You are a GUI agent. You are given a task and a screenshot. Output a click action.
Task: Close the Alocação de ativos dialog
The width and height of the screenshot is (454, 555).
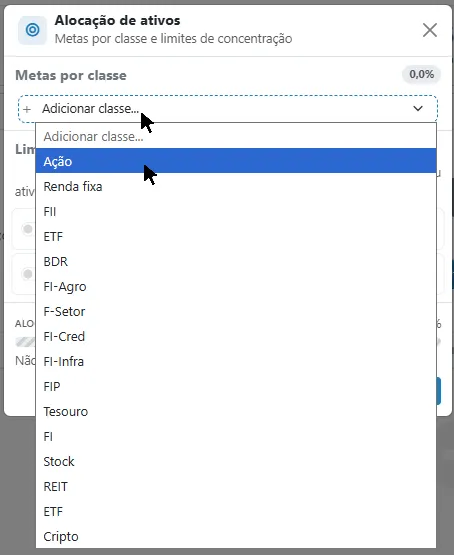[430, 30]
